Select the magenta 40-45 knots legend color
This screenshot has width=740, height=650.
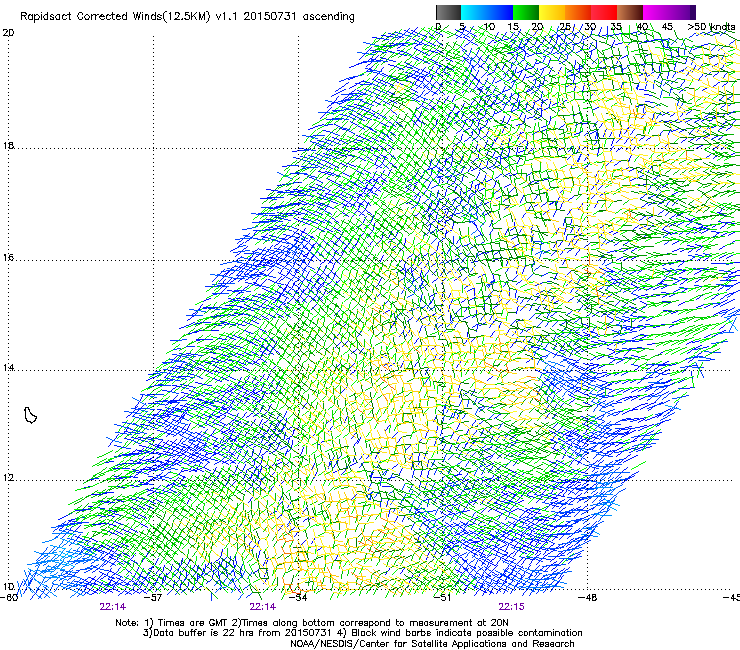click(x=656, y=12)
